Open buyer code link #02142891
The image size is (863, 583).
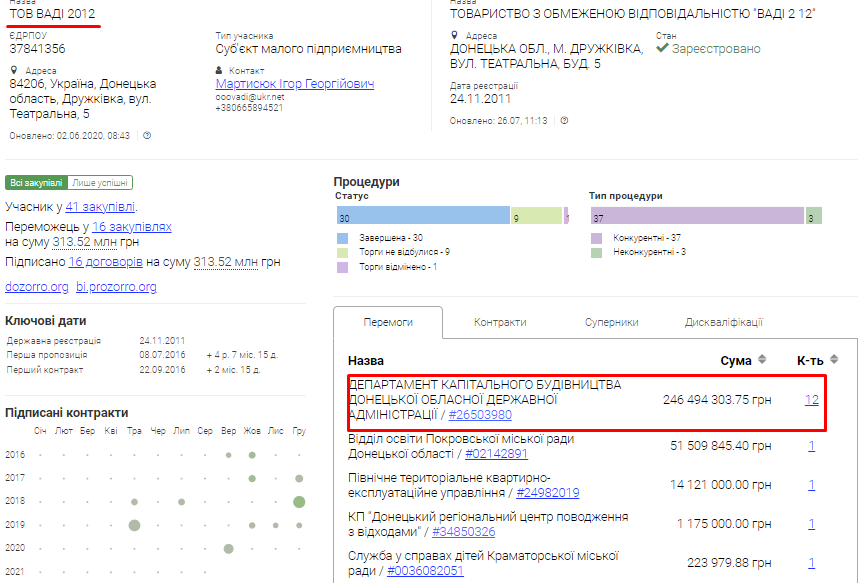[x=496, y=454]
